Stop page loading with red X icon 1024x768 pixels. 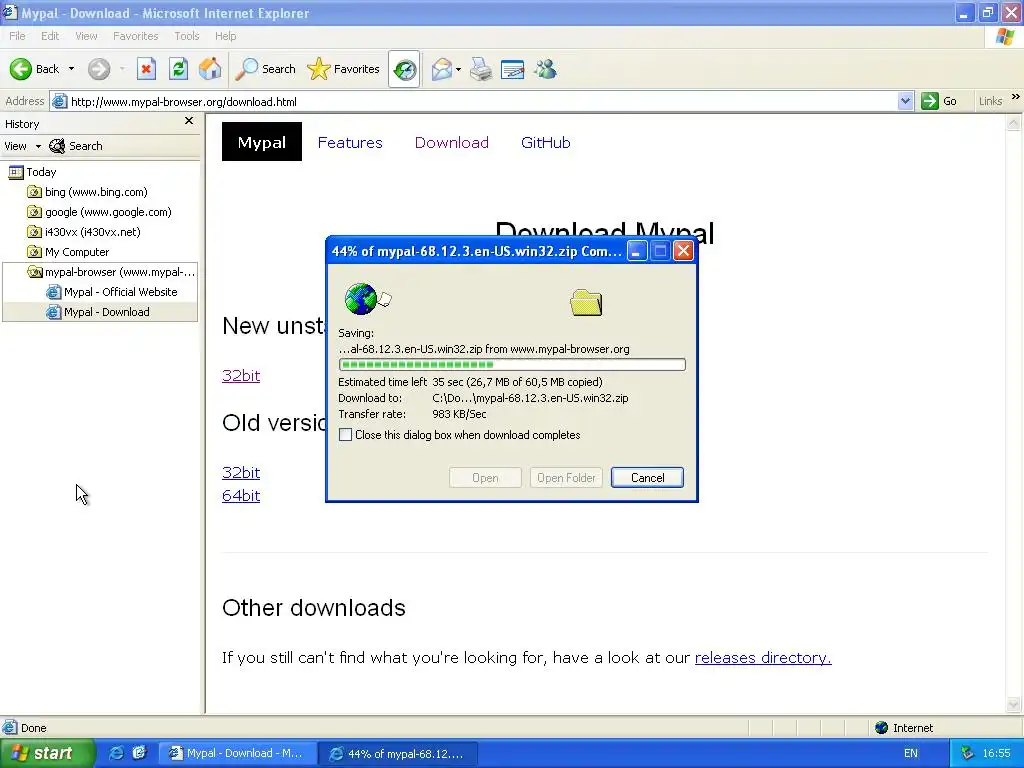[146, 69]
